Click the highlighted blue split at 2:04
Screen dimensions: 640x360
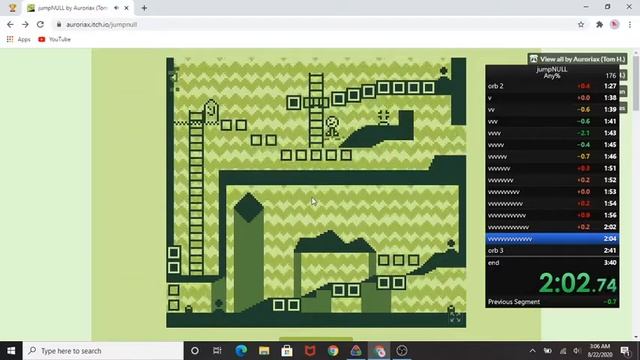pyautogui.click(x=552, y=239)
